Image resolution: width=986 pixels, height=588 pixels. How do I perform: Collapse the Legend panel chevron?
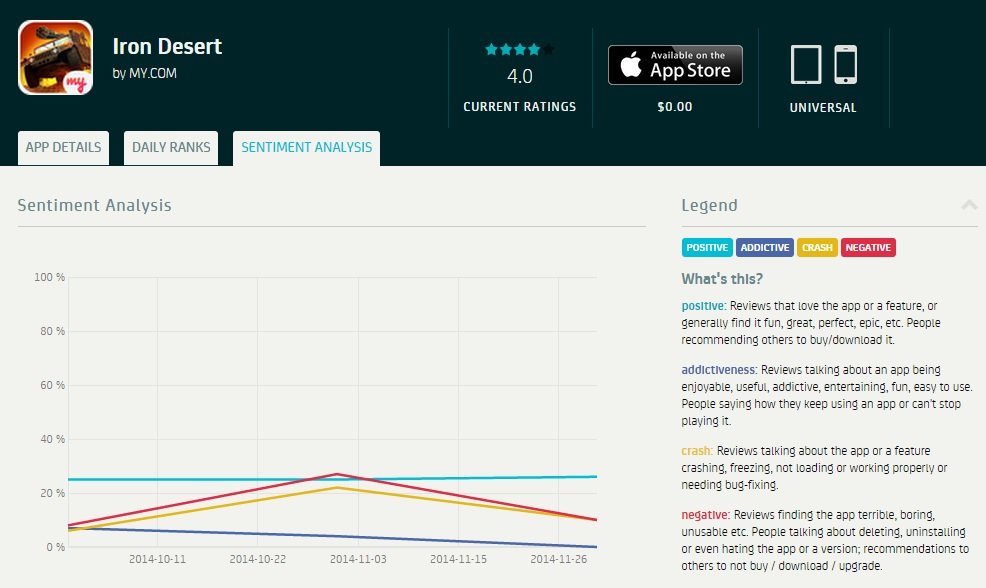(x=969, y=205)
